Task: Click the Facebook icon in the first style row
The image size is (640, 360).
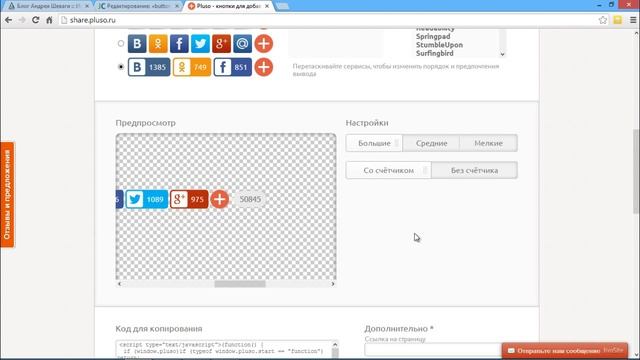Action: [x=179, y=44]
